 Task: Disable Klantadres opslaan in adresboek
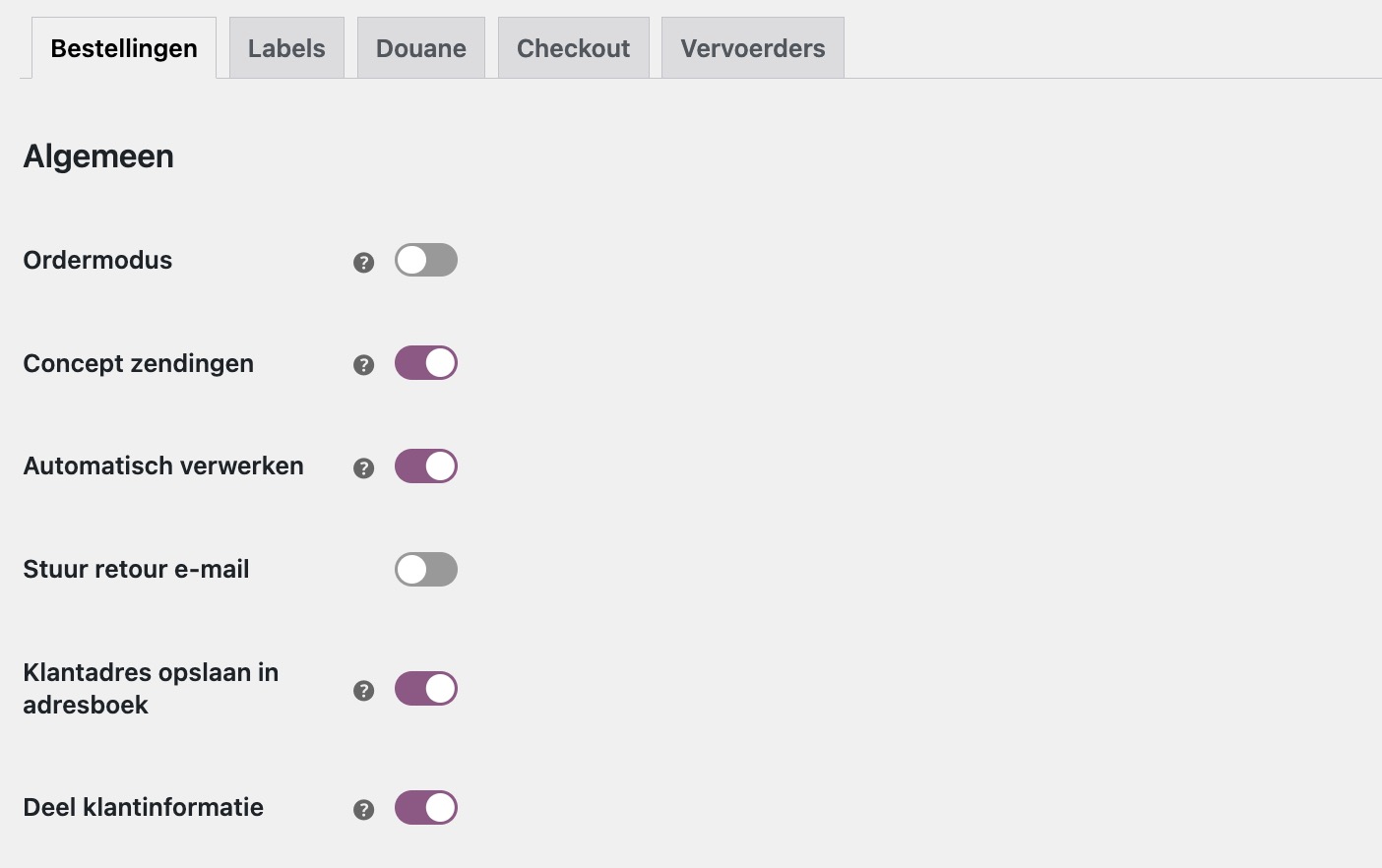(x=426, y=688)
